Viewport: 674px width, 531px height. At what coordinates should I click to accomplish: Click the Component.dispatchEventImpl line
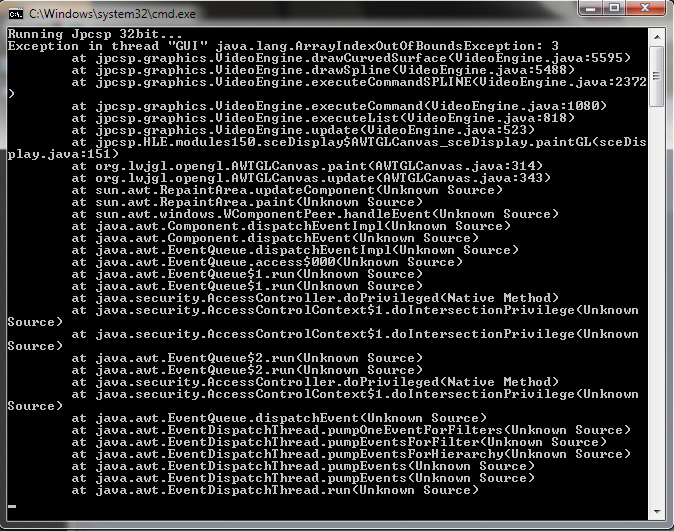tap(291, 226)
